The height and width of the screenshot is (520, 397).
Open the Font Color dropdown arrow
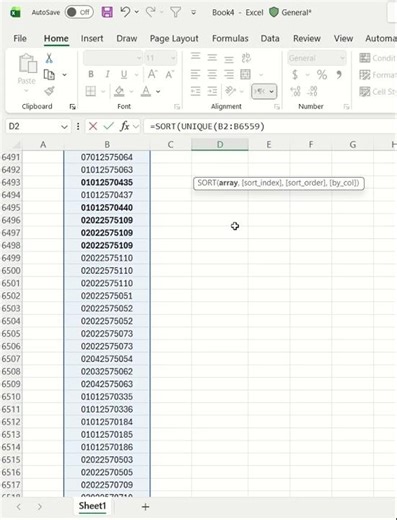click(158, 91)
